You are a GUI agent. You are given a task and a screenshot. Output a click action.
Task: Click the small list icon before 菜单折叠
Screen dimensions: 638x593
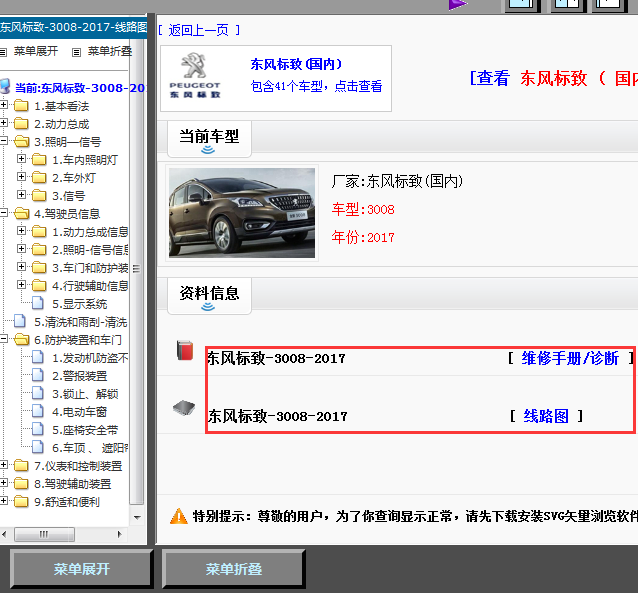(x=76, y=52)
